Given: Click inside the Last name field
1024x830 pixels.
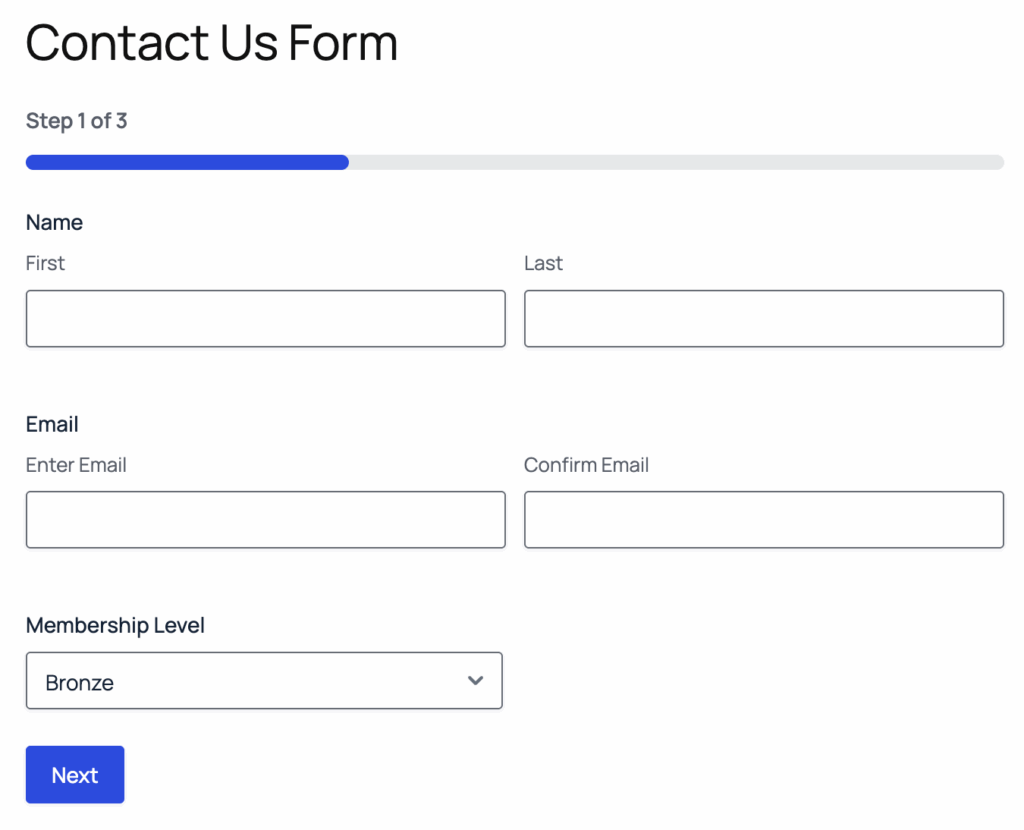Looking at the screenshot, I should (x=763, y=318).
